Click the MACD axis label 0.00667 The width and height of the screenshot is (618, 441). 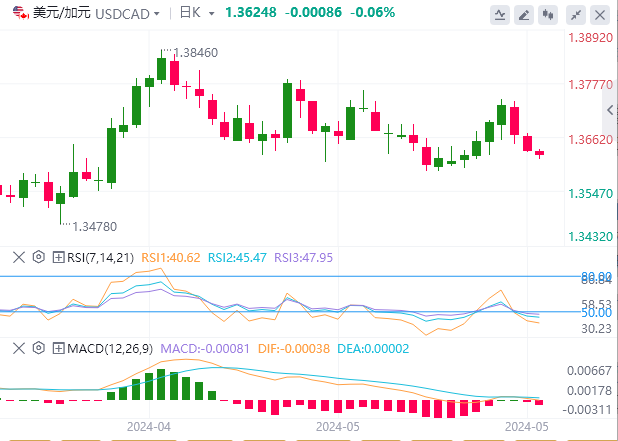pyautogui.click(x=589, y=371)
